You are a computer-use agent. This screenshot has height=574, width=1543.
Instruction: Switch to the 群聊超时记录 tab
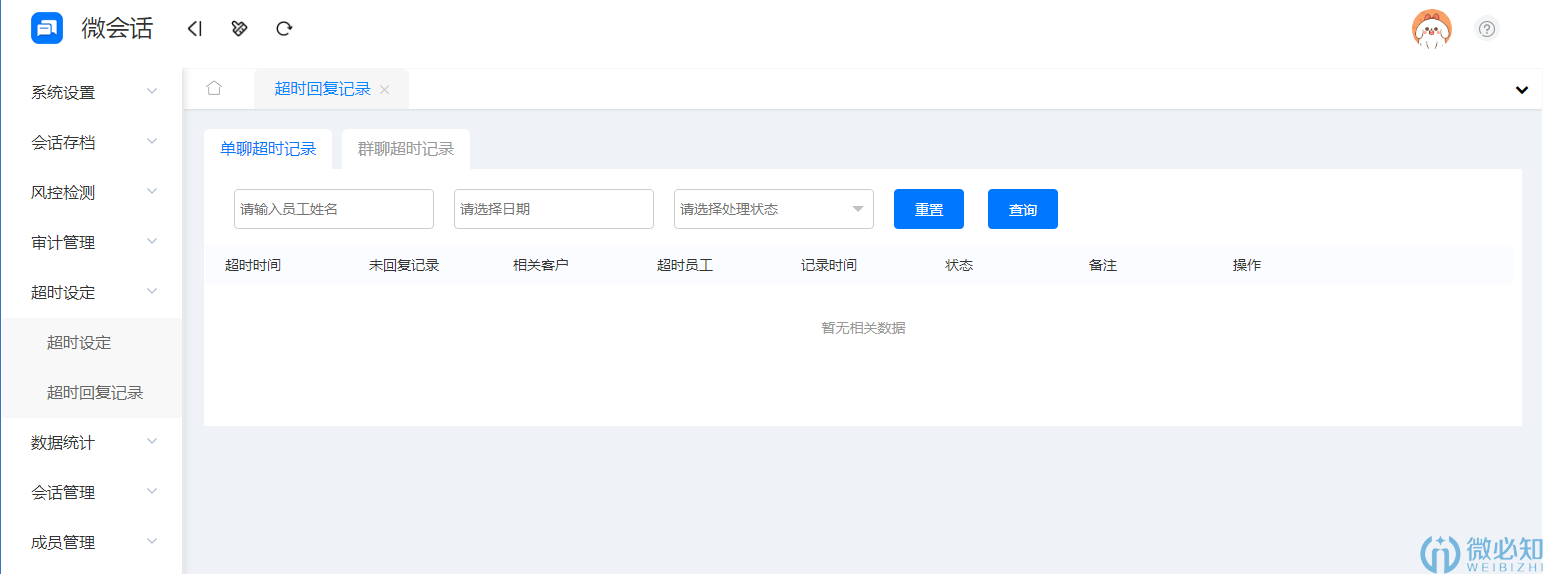click(406, 149)
